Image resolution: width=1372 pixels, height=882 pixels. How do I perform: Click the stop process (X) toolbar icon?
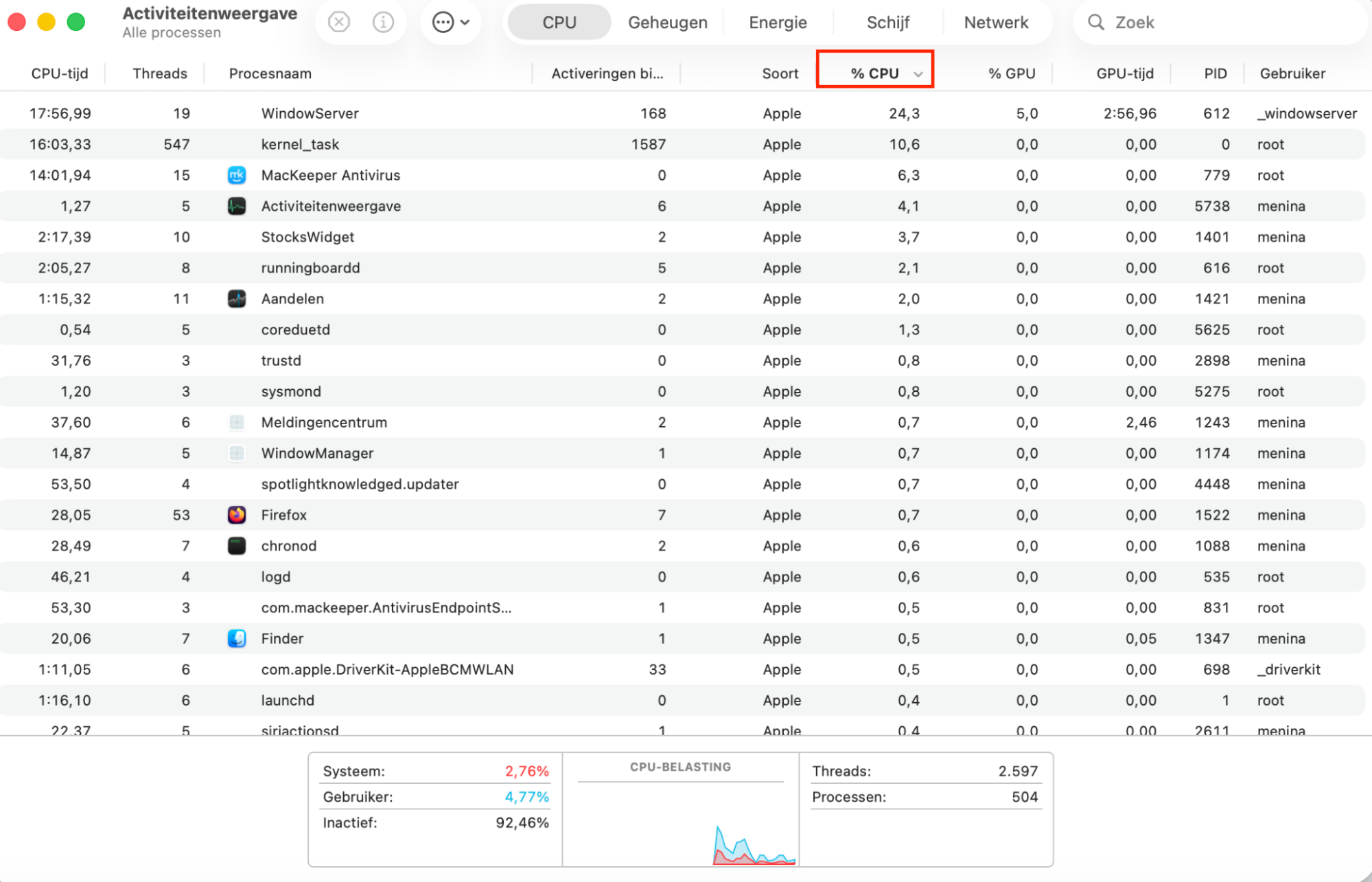(338, 23)
